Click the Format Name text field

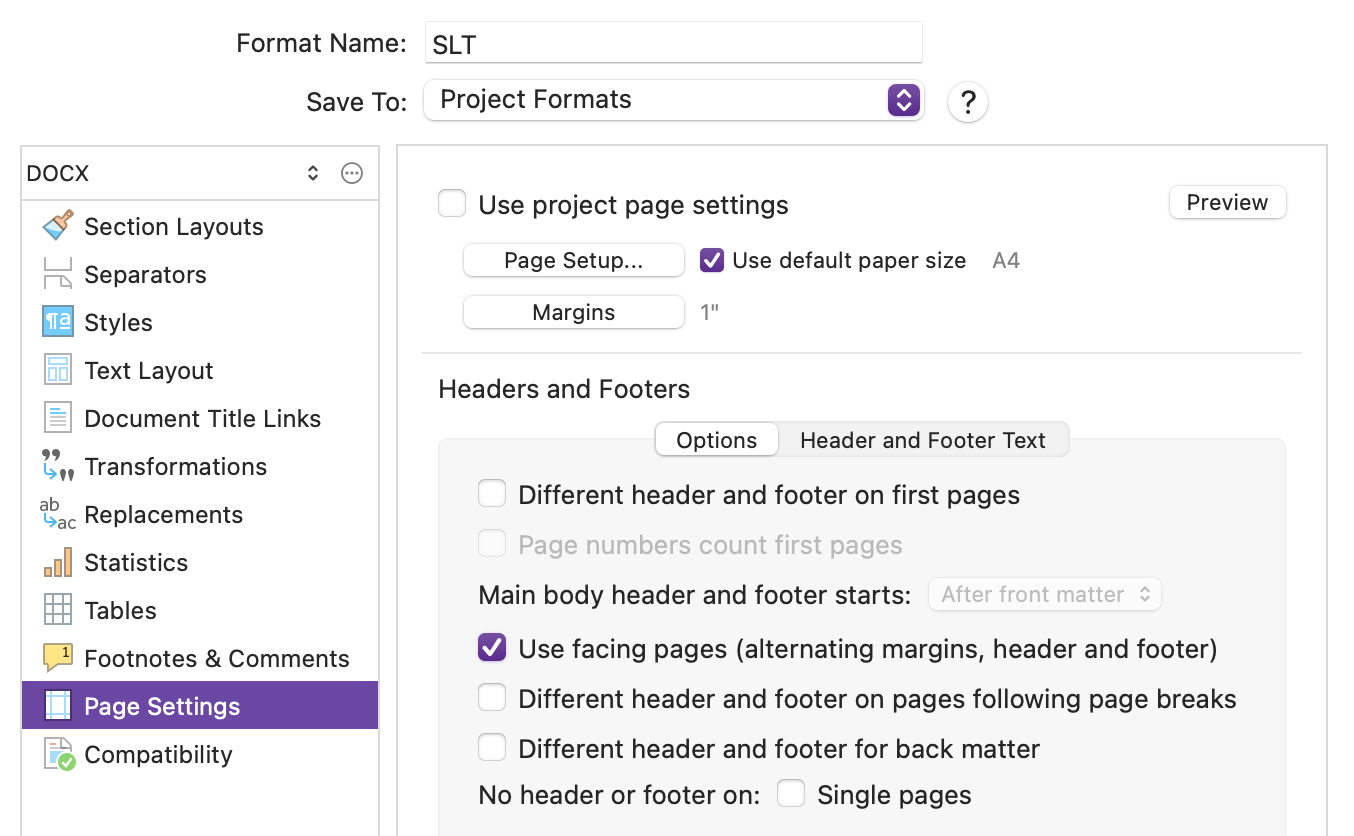(x=673, y=43)
